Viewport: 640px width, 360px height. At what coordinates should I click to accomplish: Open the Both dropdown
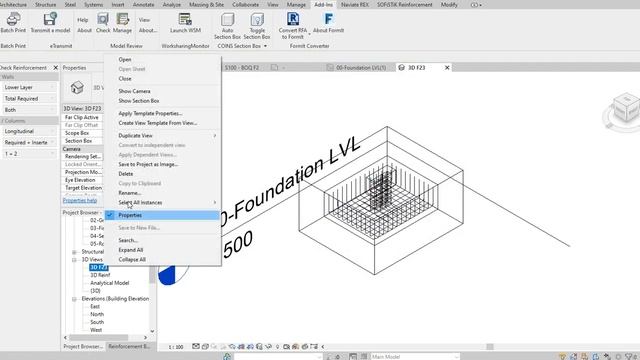tap(29, 110)
